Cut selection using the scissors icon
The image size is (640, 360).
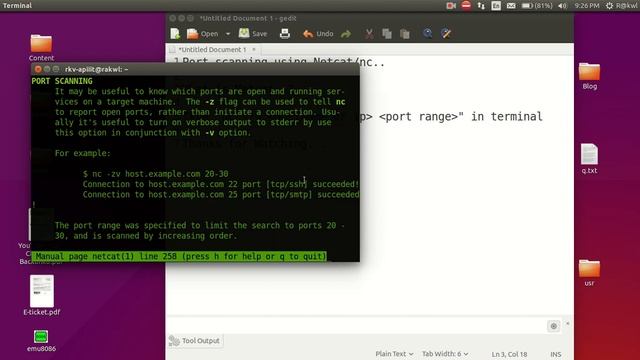coord(369,34)
